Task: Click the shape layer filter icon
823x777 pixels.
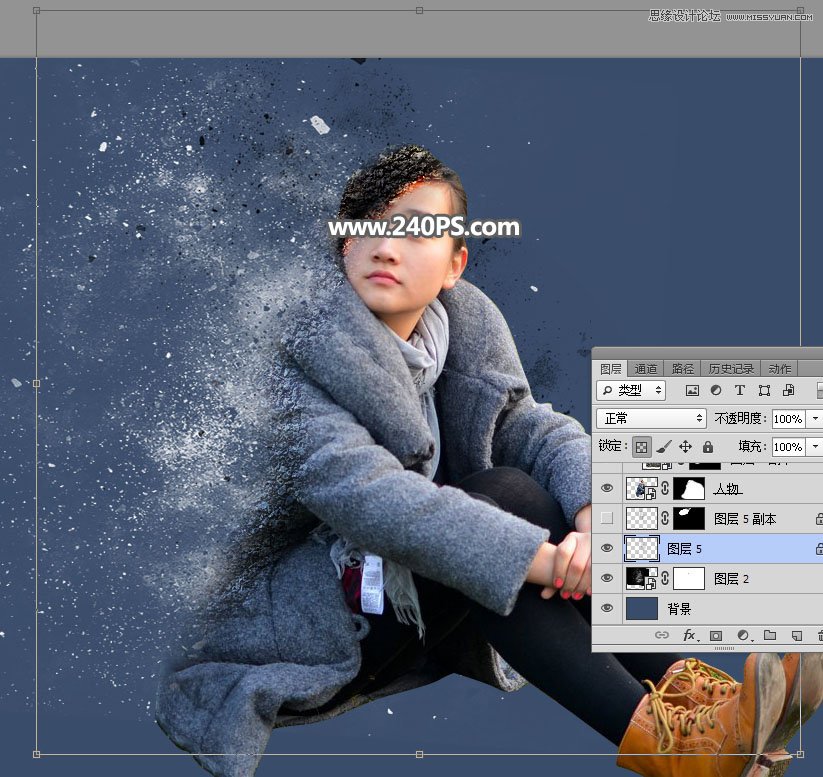Action: click(764, 390)
